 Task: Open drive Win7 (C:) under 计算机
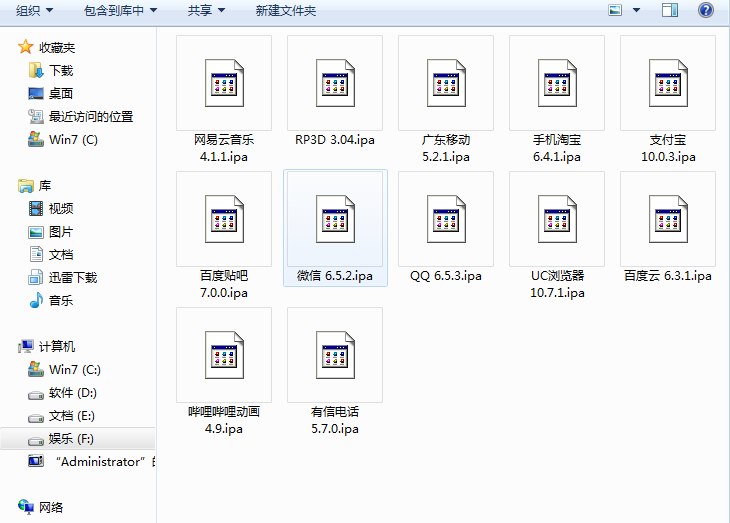[74, 370]
